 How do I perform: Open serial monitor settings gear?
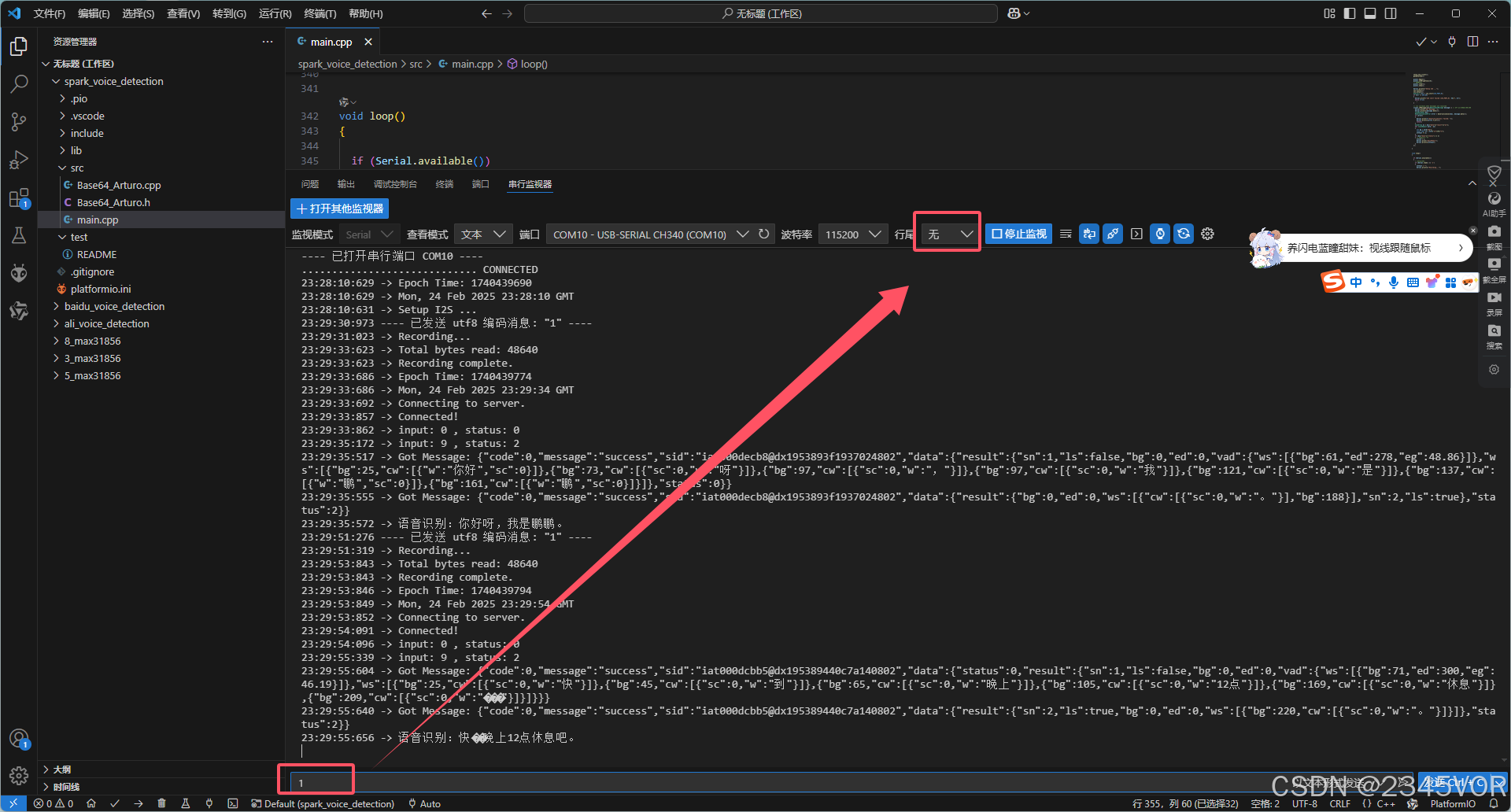[1207, 234]
